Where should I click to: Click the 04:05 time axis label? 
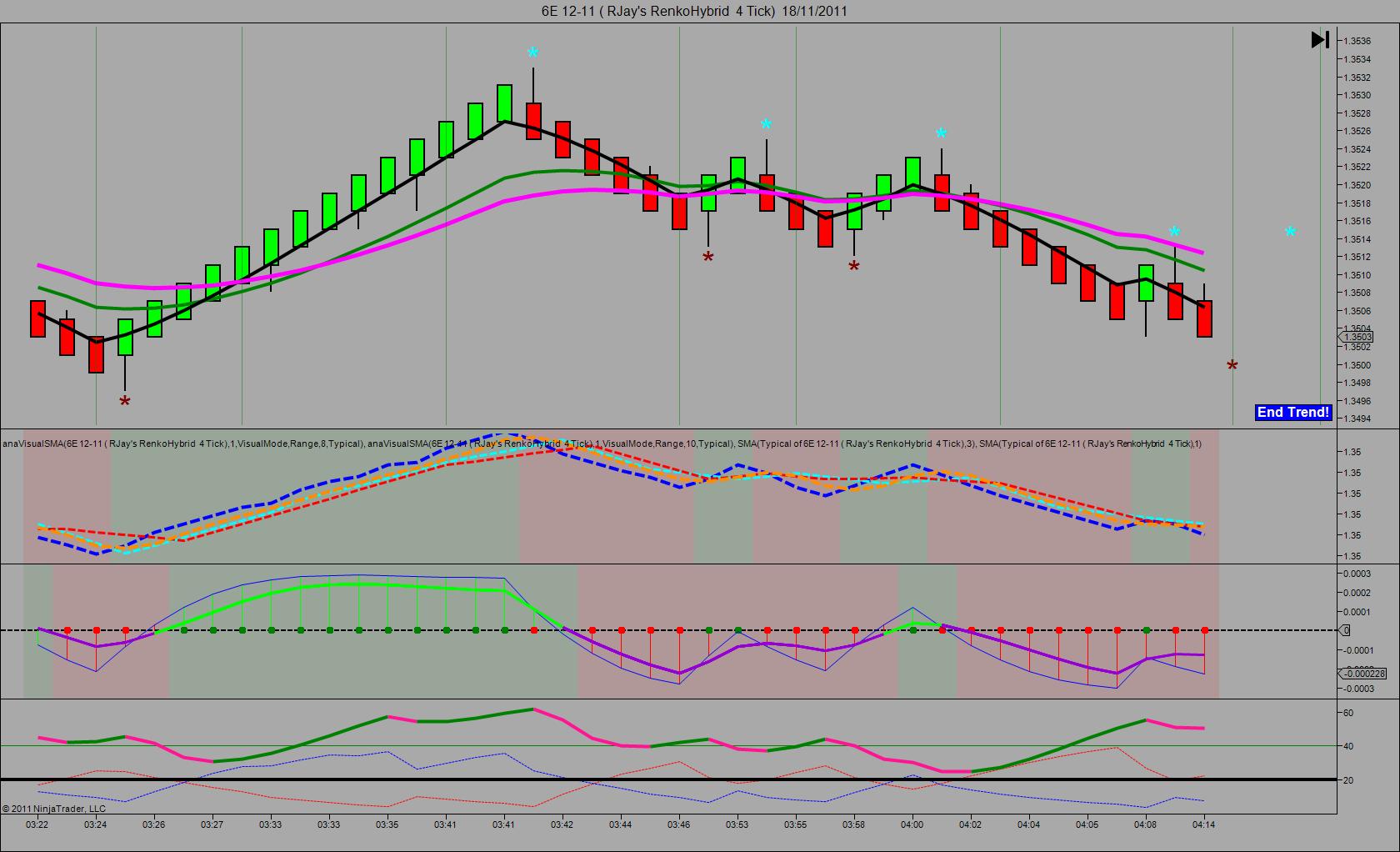pyautogui.click(x=1087, y=824)
